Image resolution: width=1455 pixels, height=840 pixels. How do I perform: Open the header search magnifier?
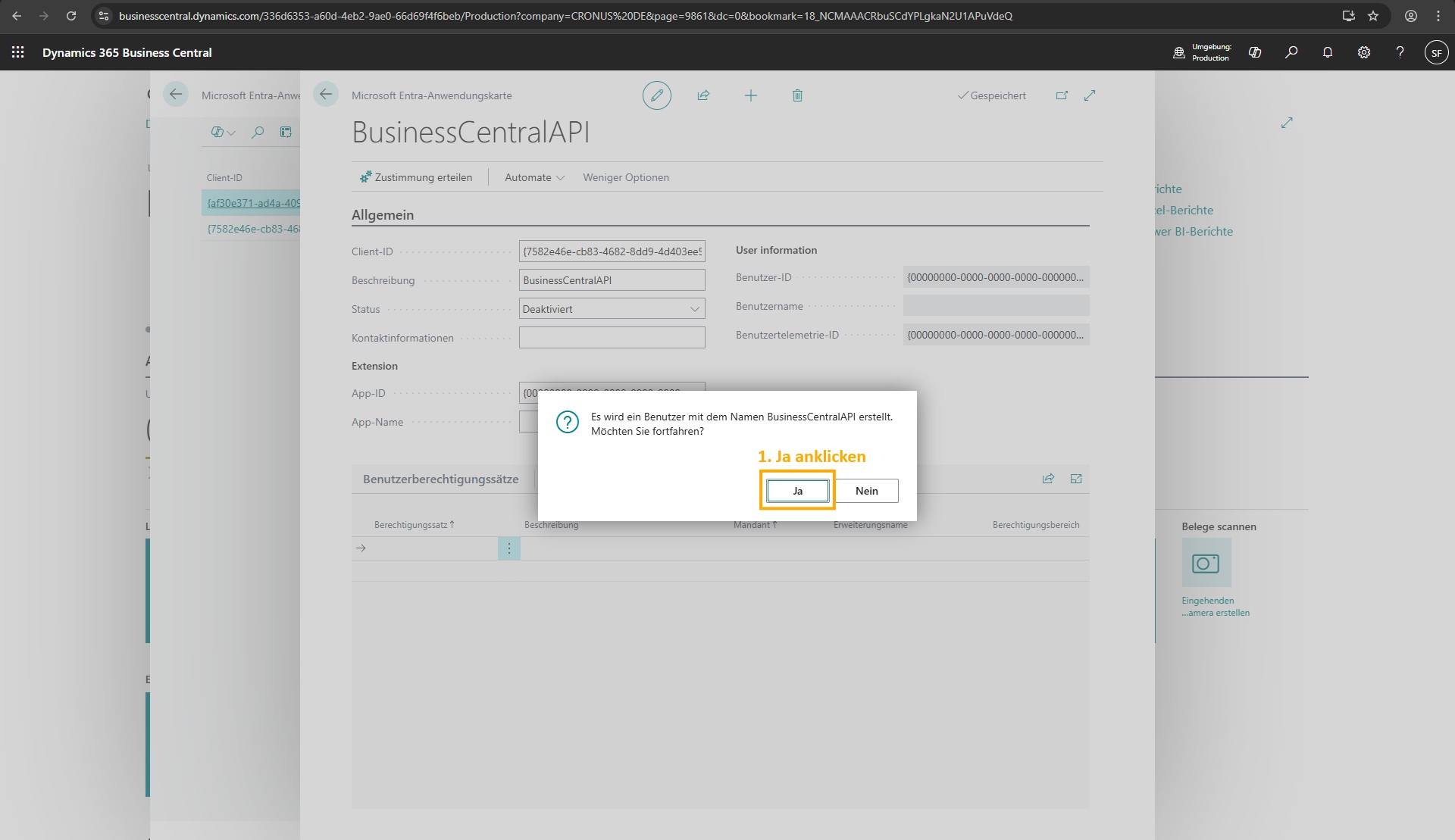[x=1291, y=52]
